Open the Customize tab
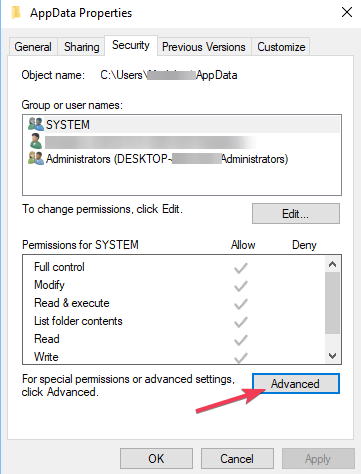 pyautogui.click(x=281, y=47)
